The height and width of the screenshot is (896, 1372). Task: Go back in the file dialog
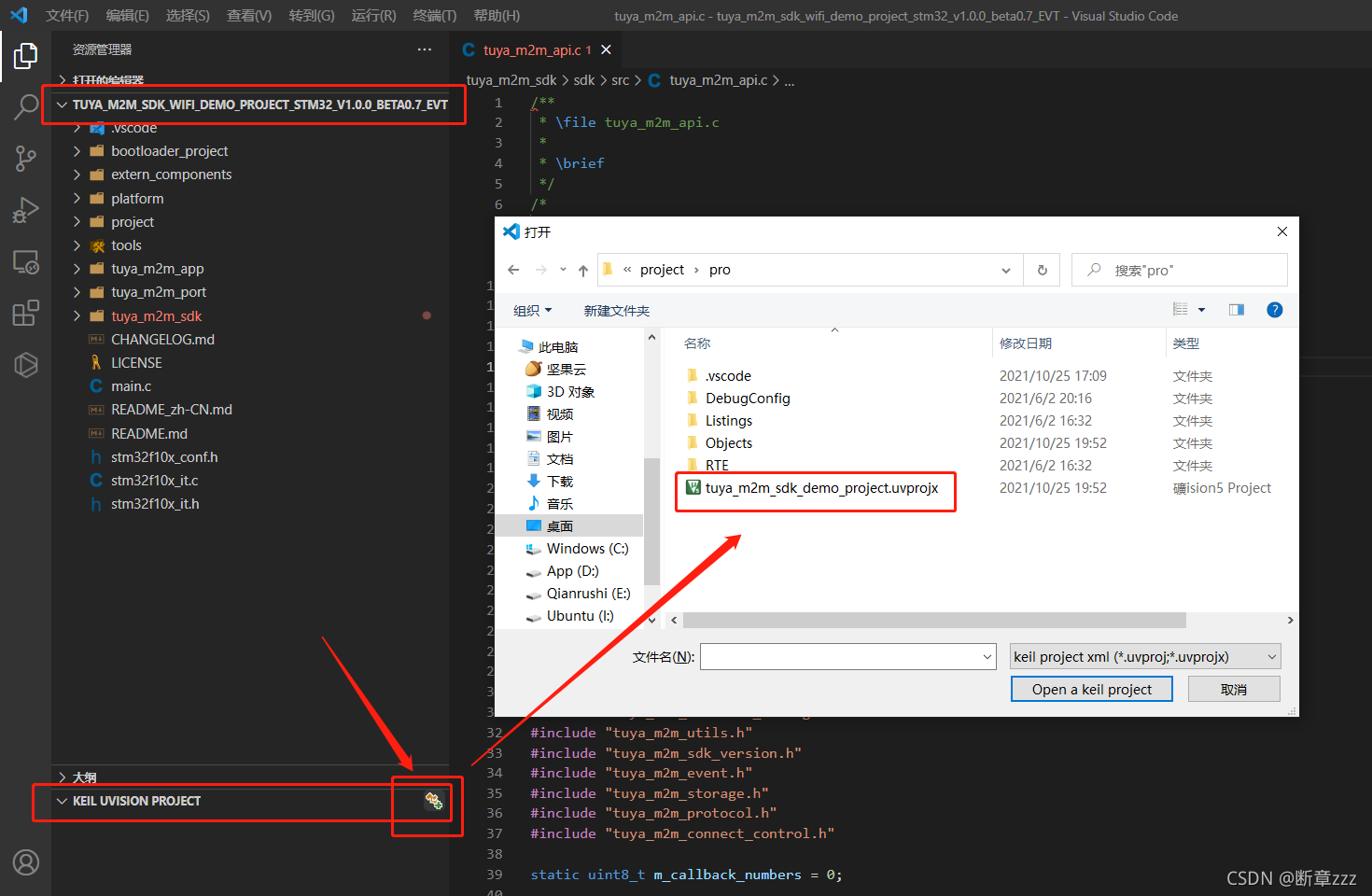click(x=513, y=270)
